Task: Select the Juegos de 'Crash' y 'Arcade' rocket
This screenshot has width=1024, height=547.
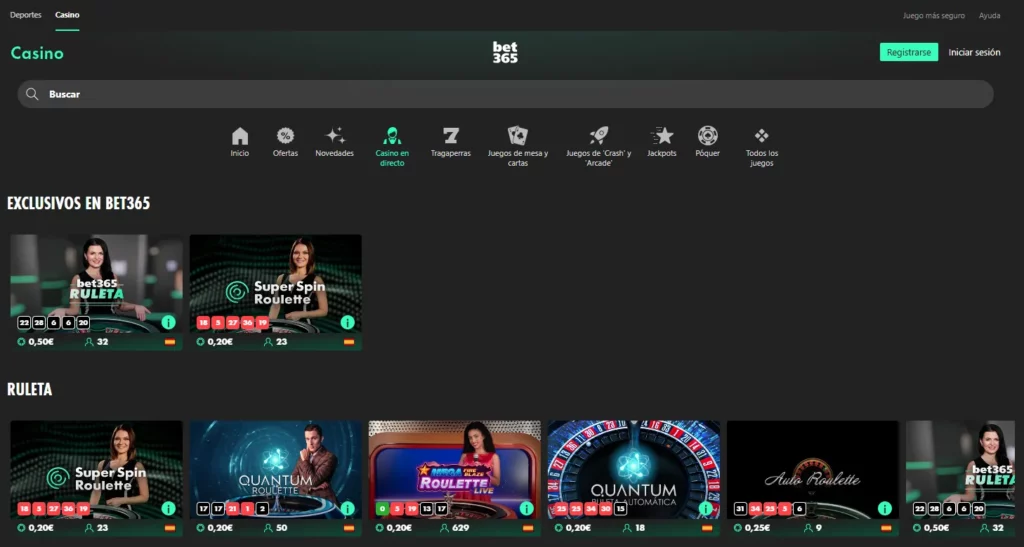Action: [599, 136]
